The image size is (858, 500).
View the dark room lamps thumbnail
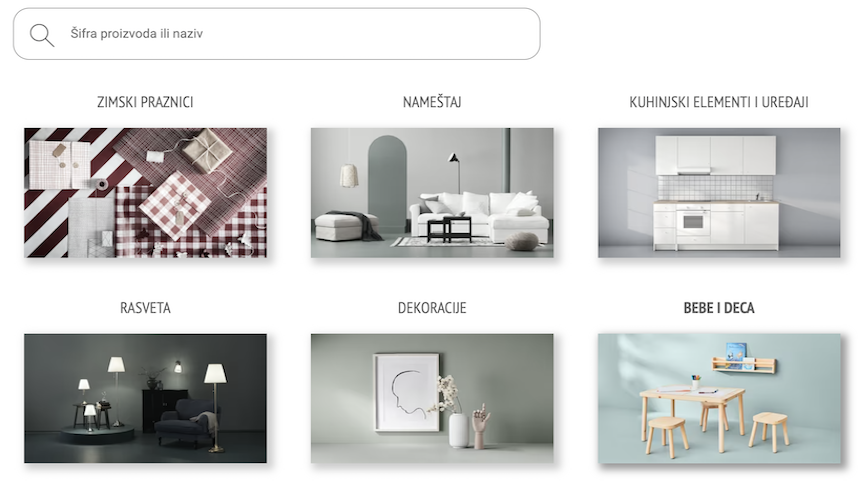pos(146,398)
